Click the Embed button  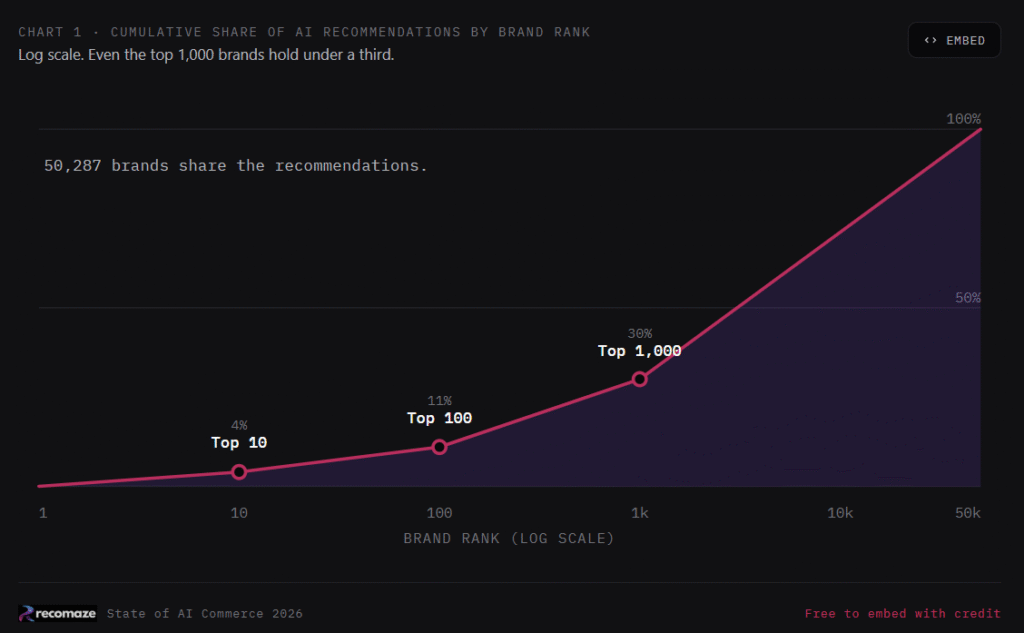click(954, 41)
